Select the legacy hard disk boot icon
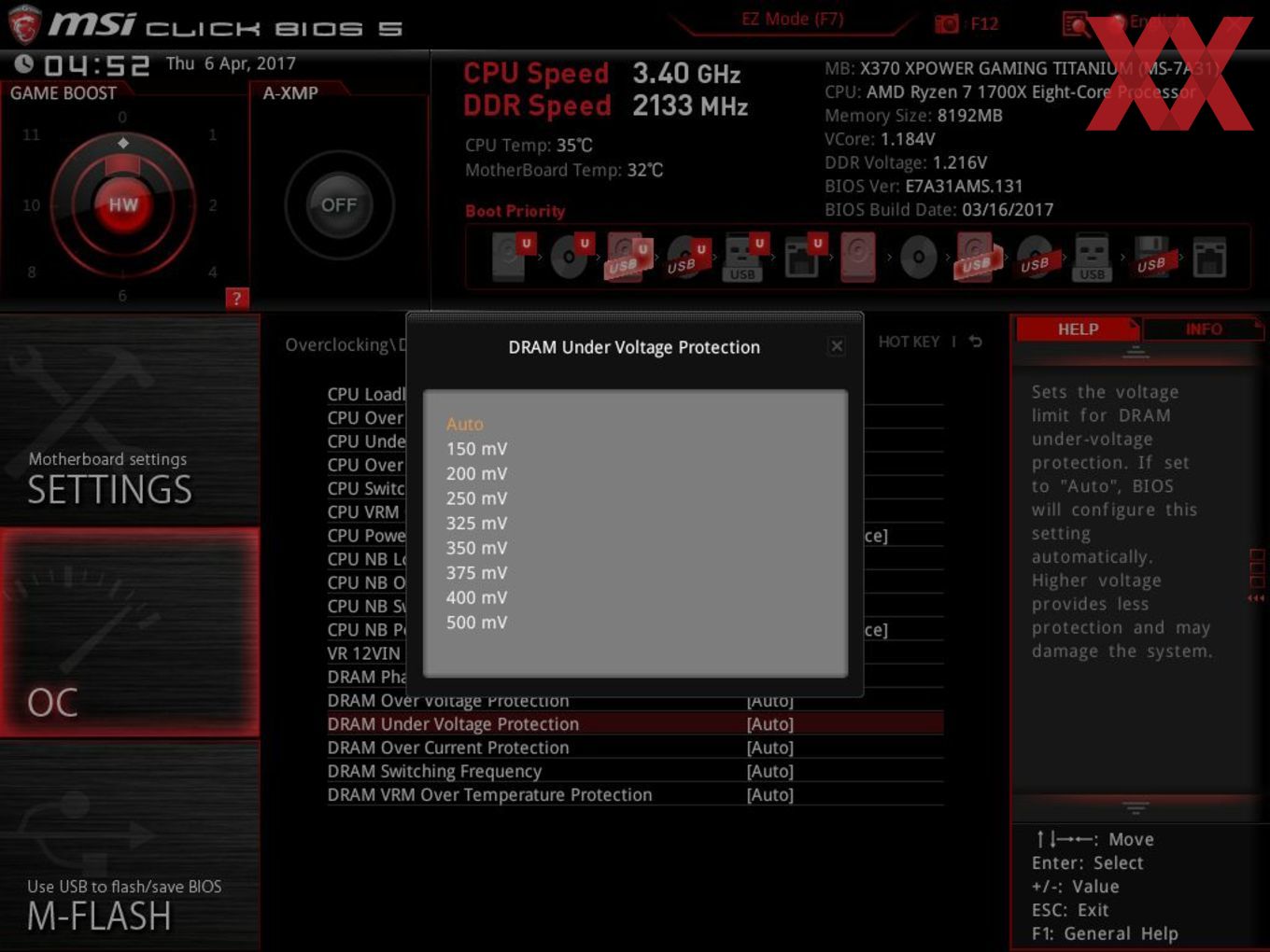Image resolution: width=1270 pixels, height=952 pixels. tap(858, 257)
